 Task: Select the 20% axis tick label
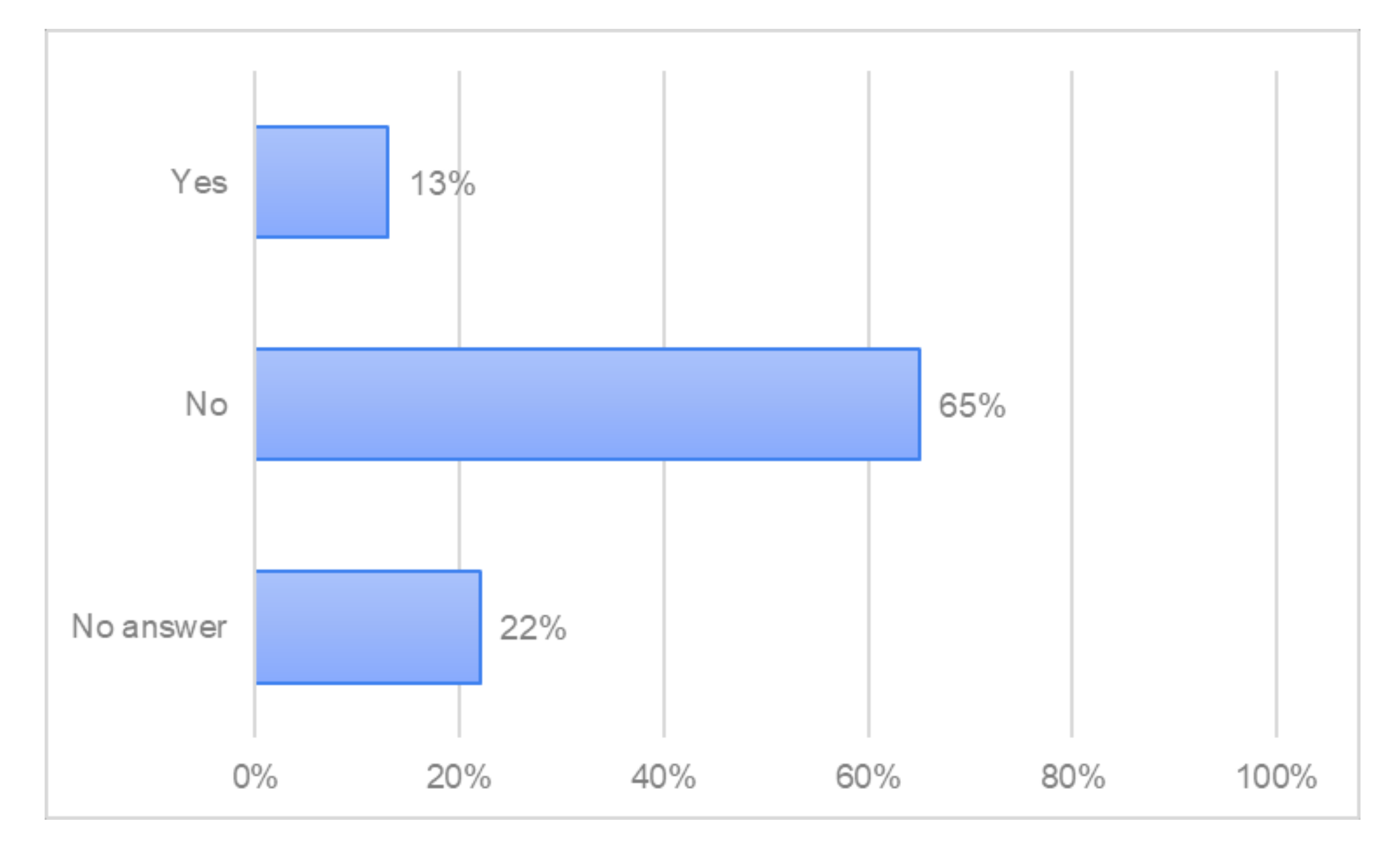tap(459, 777)
